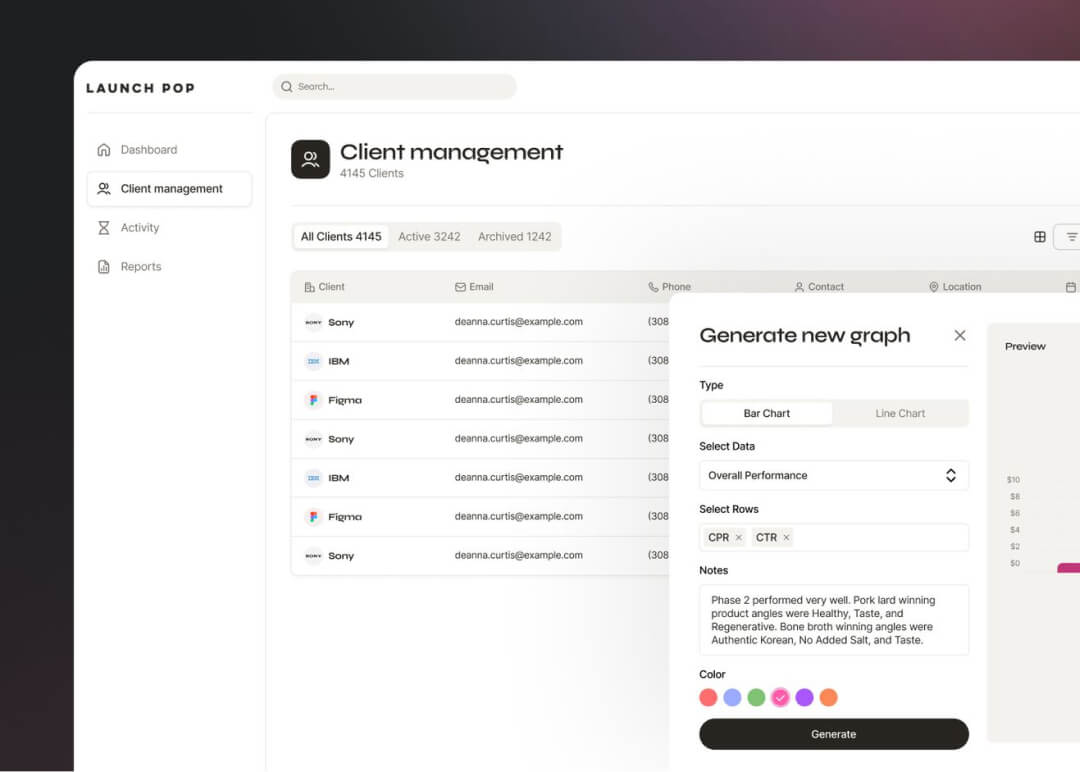Select the Bar Chart type option
Viewport: 1080px width, 772px height.
(x=767, y=413)
